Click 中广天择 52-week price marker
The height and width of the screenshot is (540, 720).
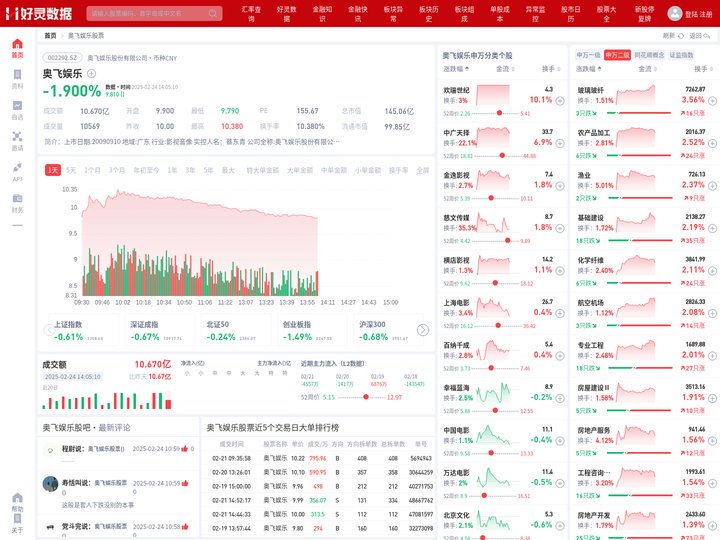point(502,156)
